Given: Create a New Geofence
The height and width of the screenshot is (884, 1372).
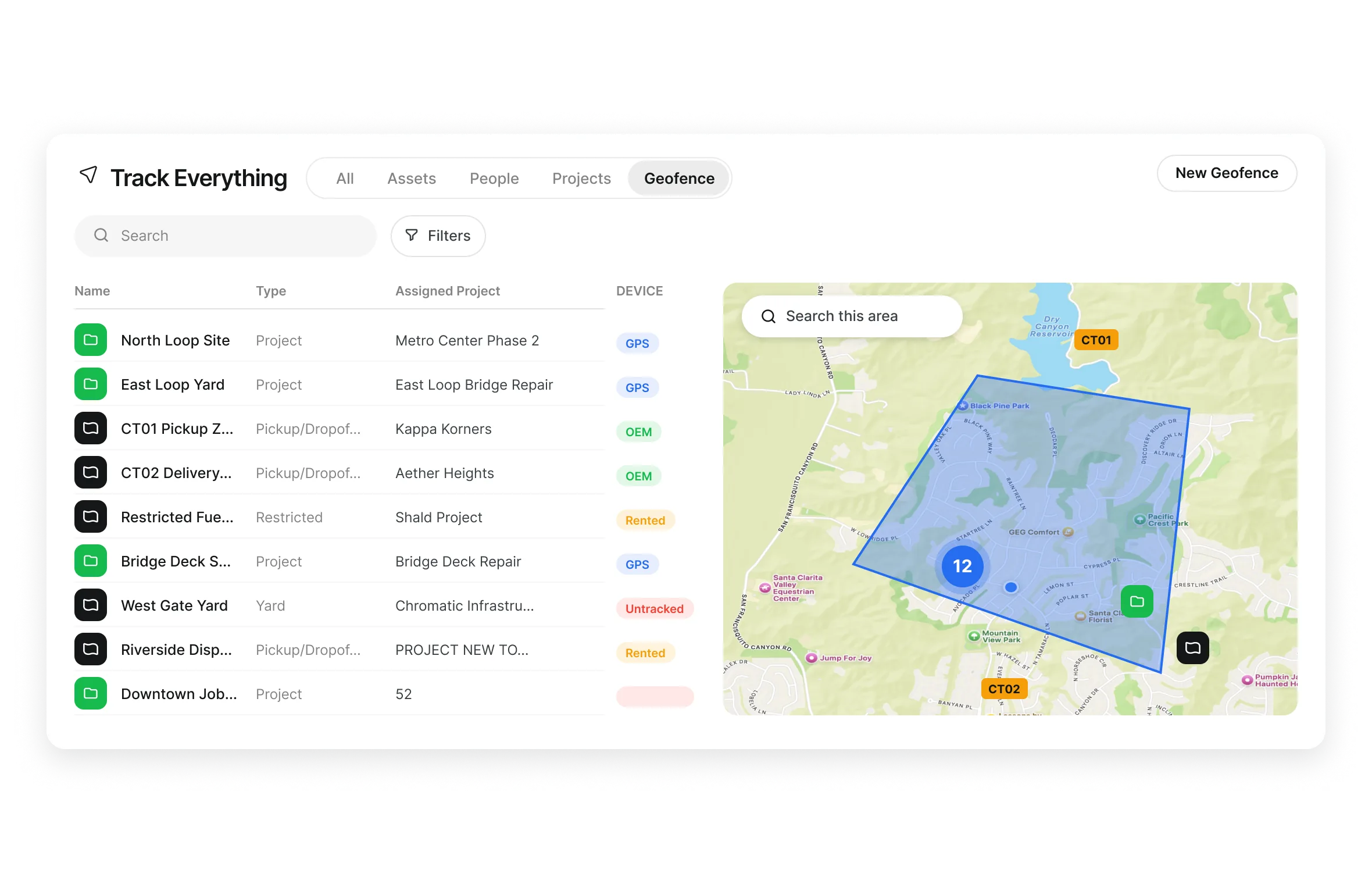Looking at the screenshot, I should [1227, 173].
